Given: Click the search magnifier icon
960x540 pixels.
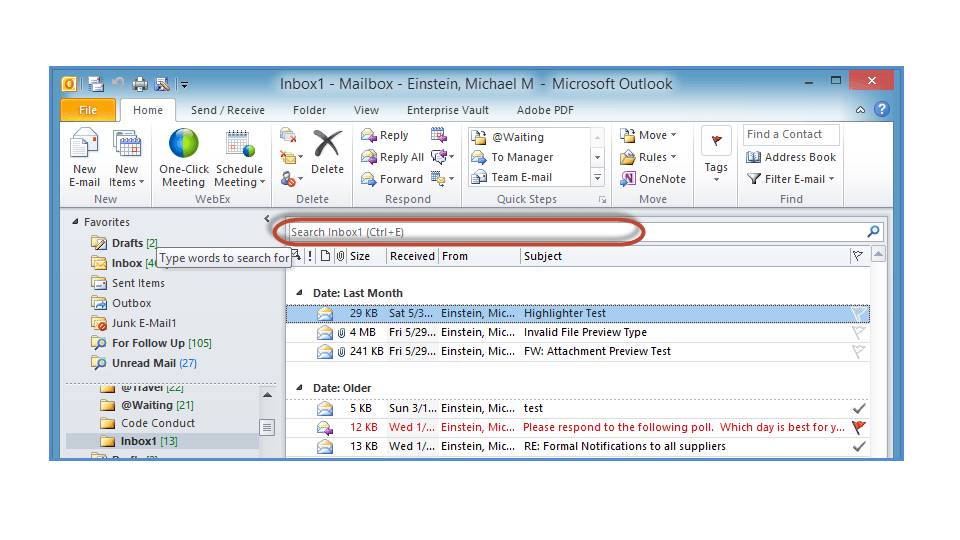Looking at the screenshot, I should [x=874, y=231].
